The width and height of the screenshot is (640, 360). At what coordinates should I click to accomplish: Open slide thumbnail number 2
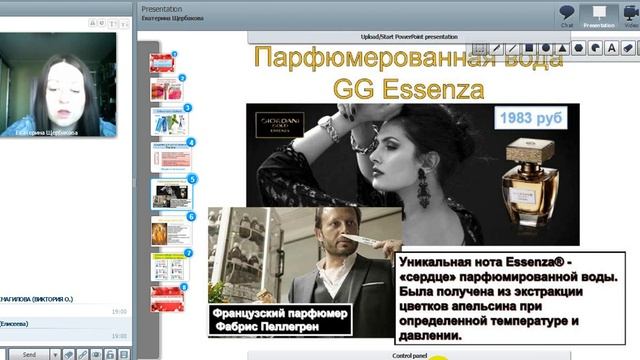[x=166, y=89]
